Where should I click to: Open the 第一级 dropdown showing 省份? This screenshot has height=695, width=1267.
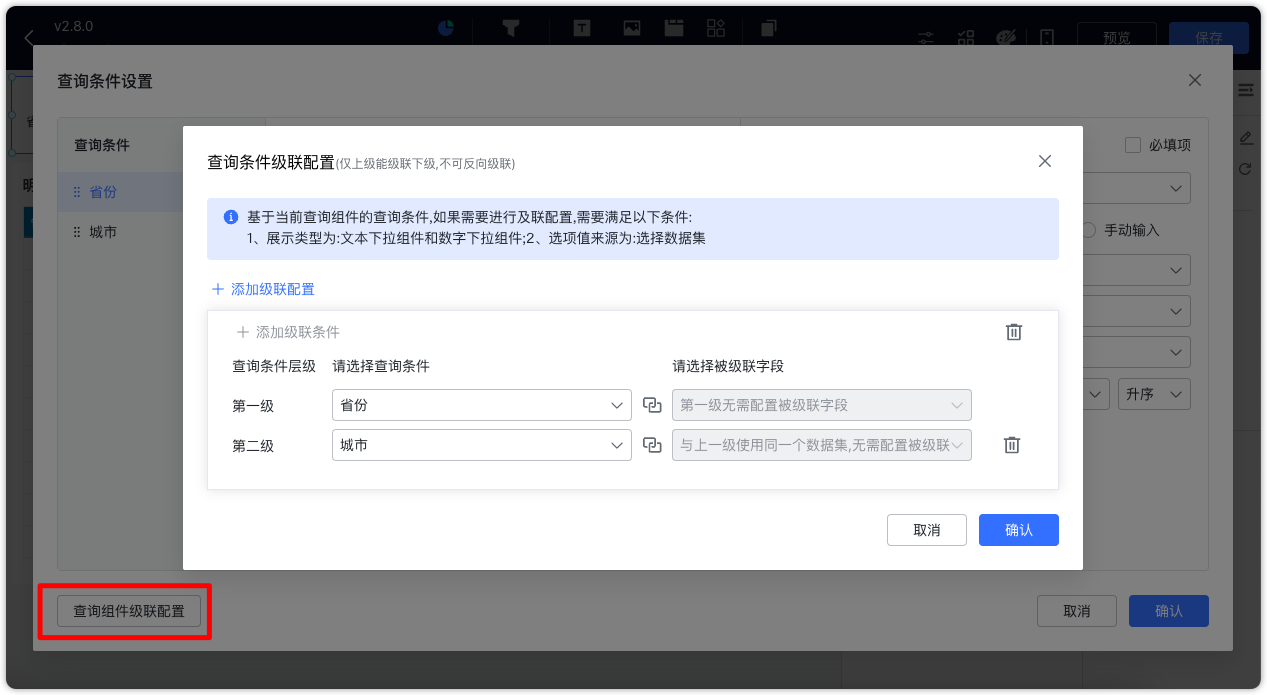[x=481, y=405]
